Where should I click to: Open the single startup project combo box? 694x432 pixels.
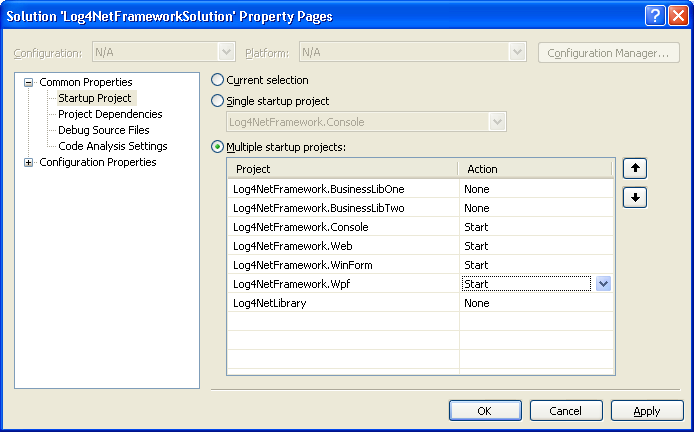(x=366, y=122)
